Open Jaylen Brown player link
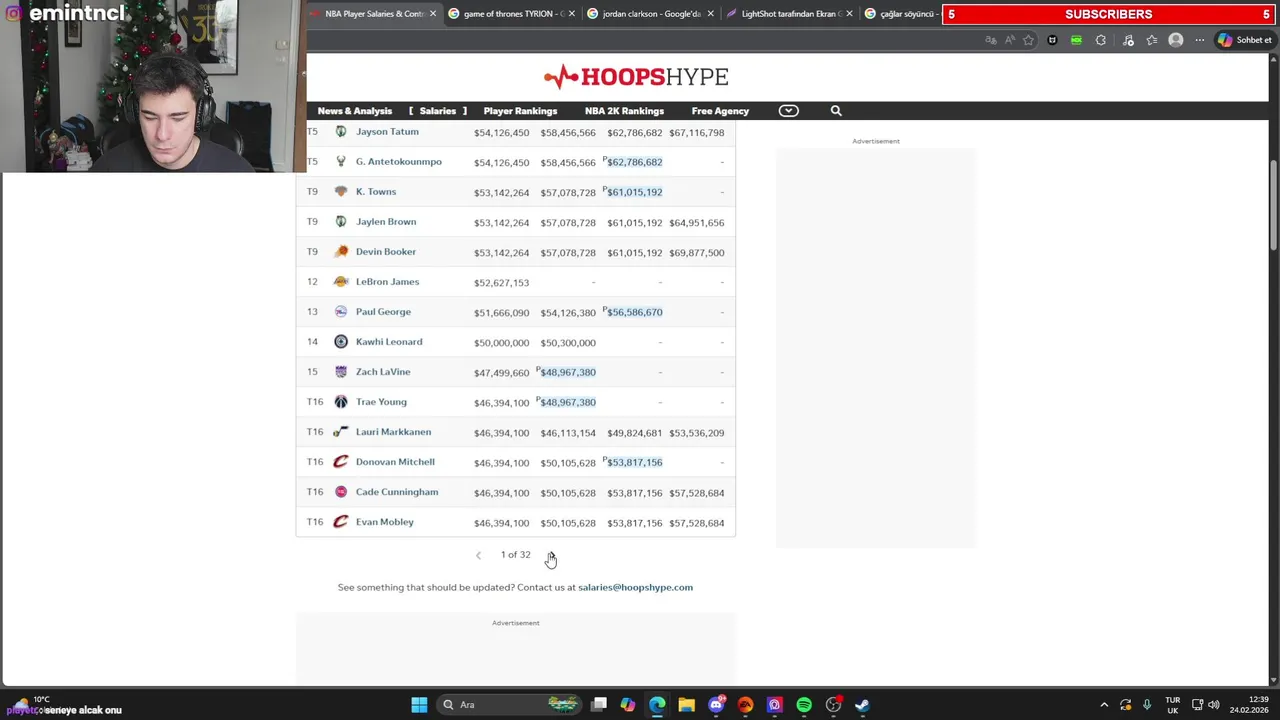The image size is (1280, 720). pos(386,222)
